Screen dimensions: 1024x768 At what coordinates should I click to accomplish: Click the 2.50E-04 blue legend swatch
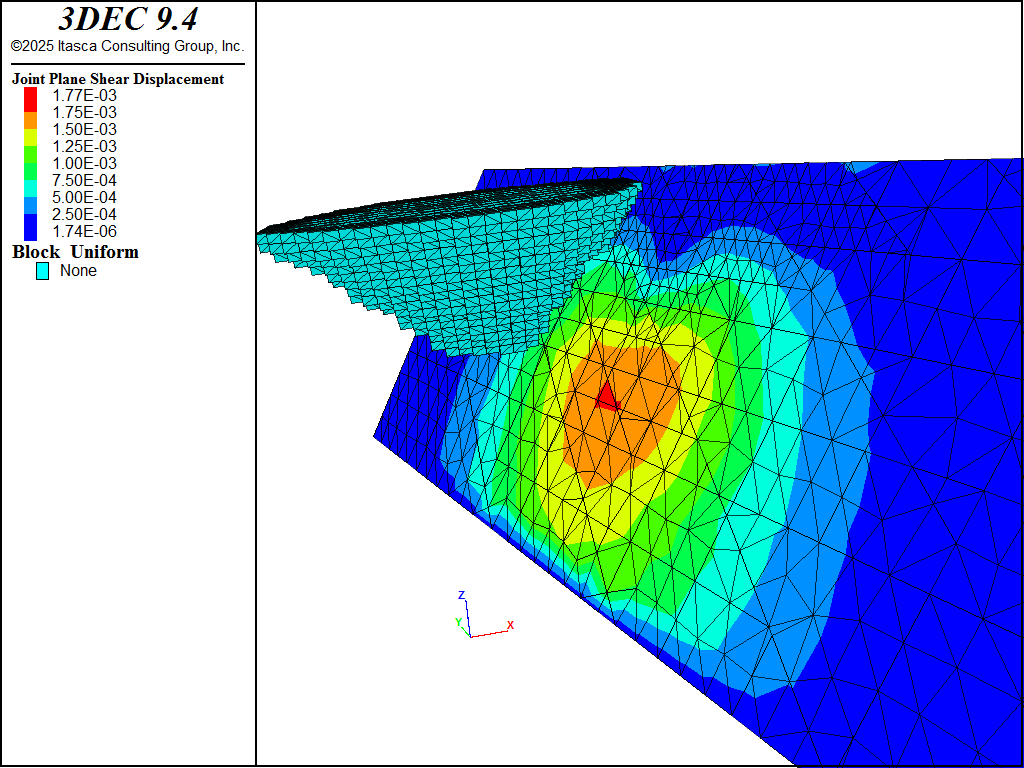(x=30, y=214)
